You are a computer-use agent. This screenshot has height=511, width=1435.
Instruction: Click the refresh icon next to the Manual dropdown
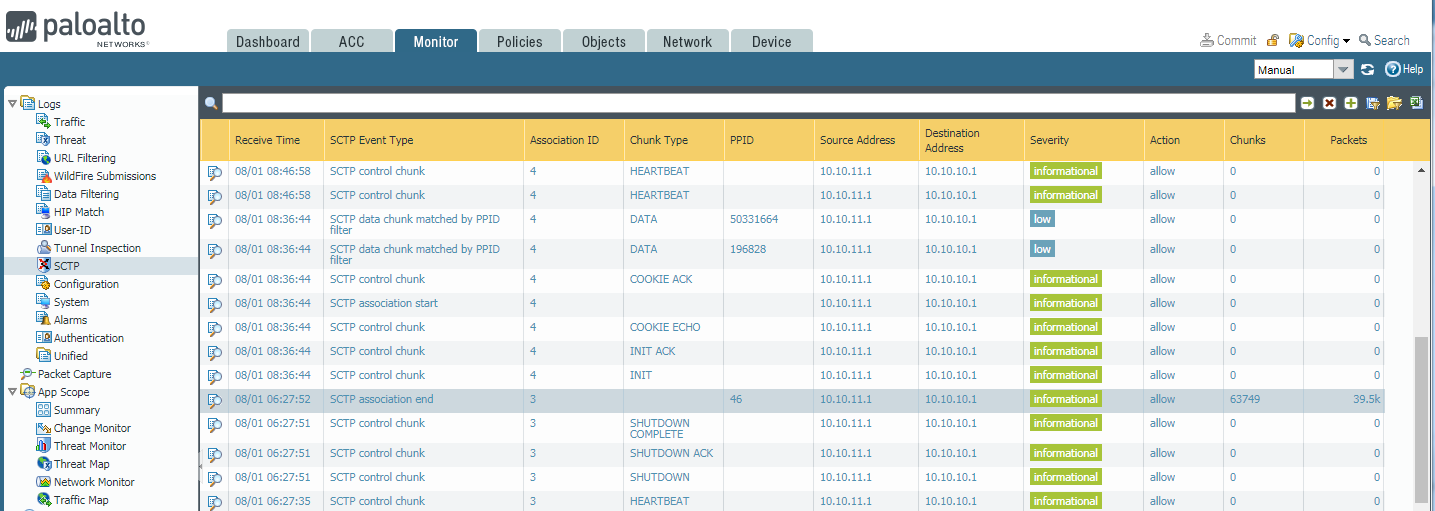click(x=1367, y=70)
